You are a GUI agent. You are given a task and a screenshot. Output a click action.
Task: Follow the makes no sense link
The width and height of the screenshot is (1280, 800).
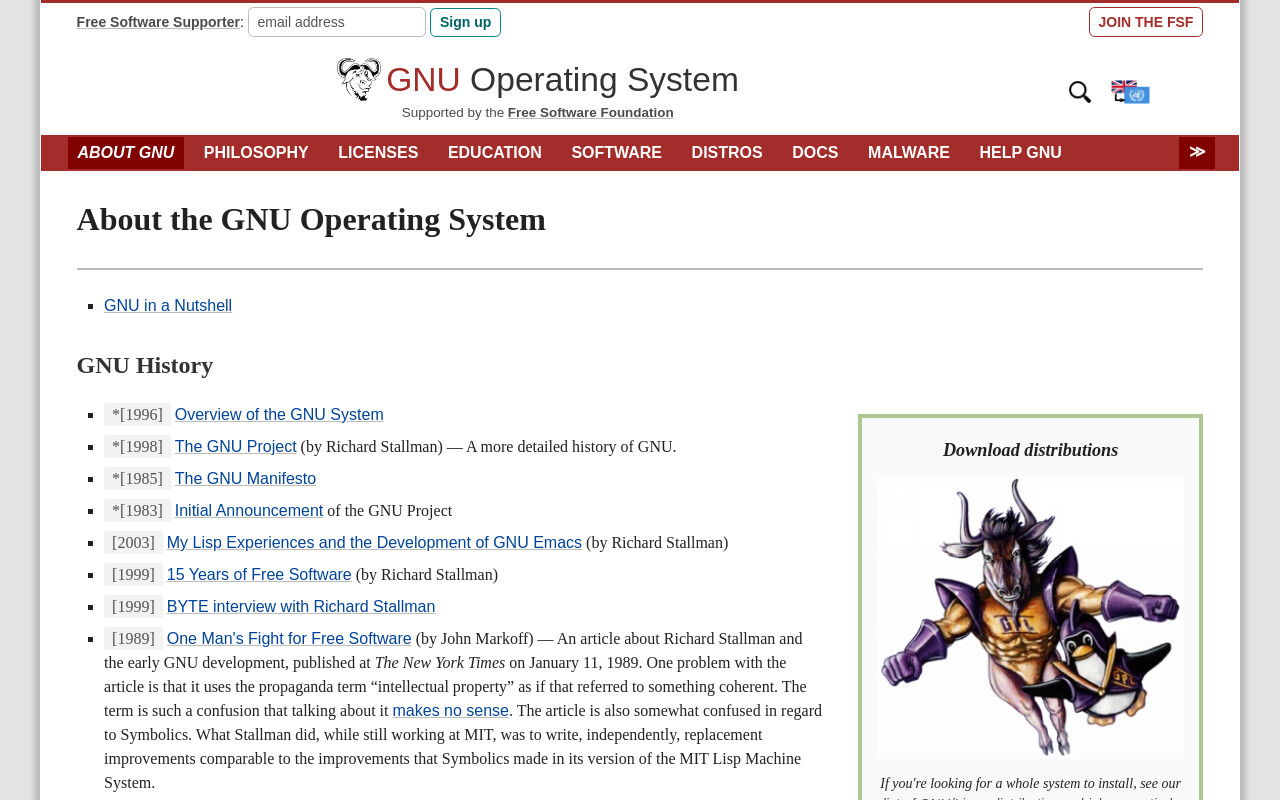click(x=450, y=711)
